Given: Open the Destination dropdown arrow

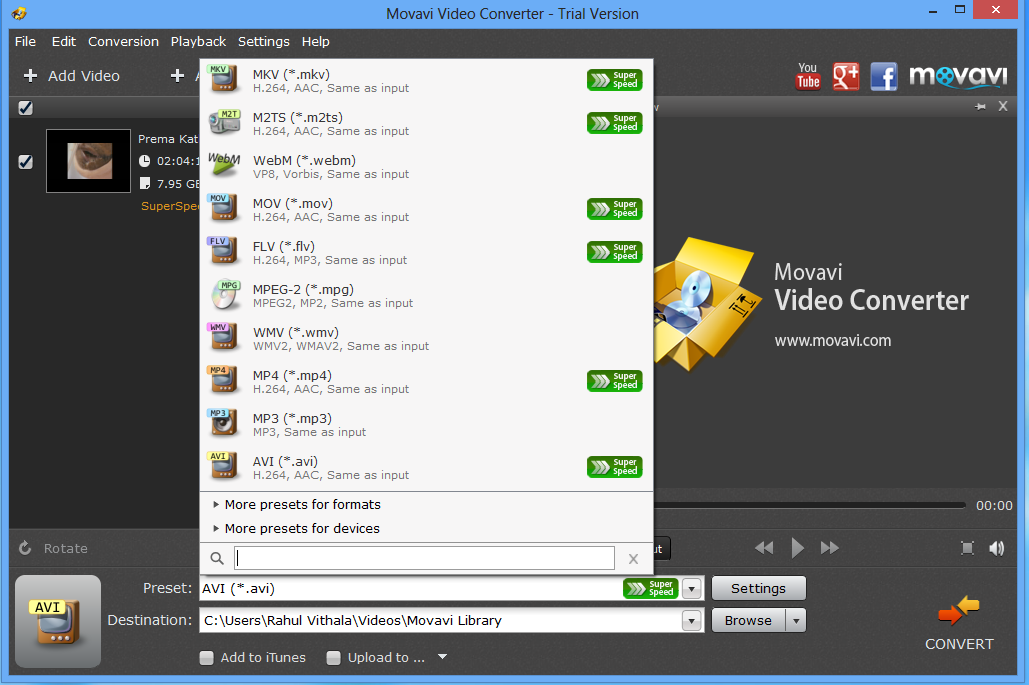Looking at the screenshot, I should 692,620.
